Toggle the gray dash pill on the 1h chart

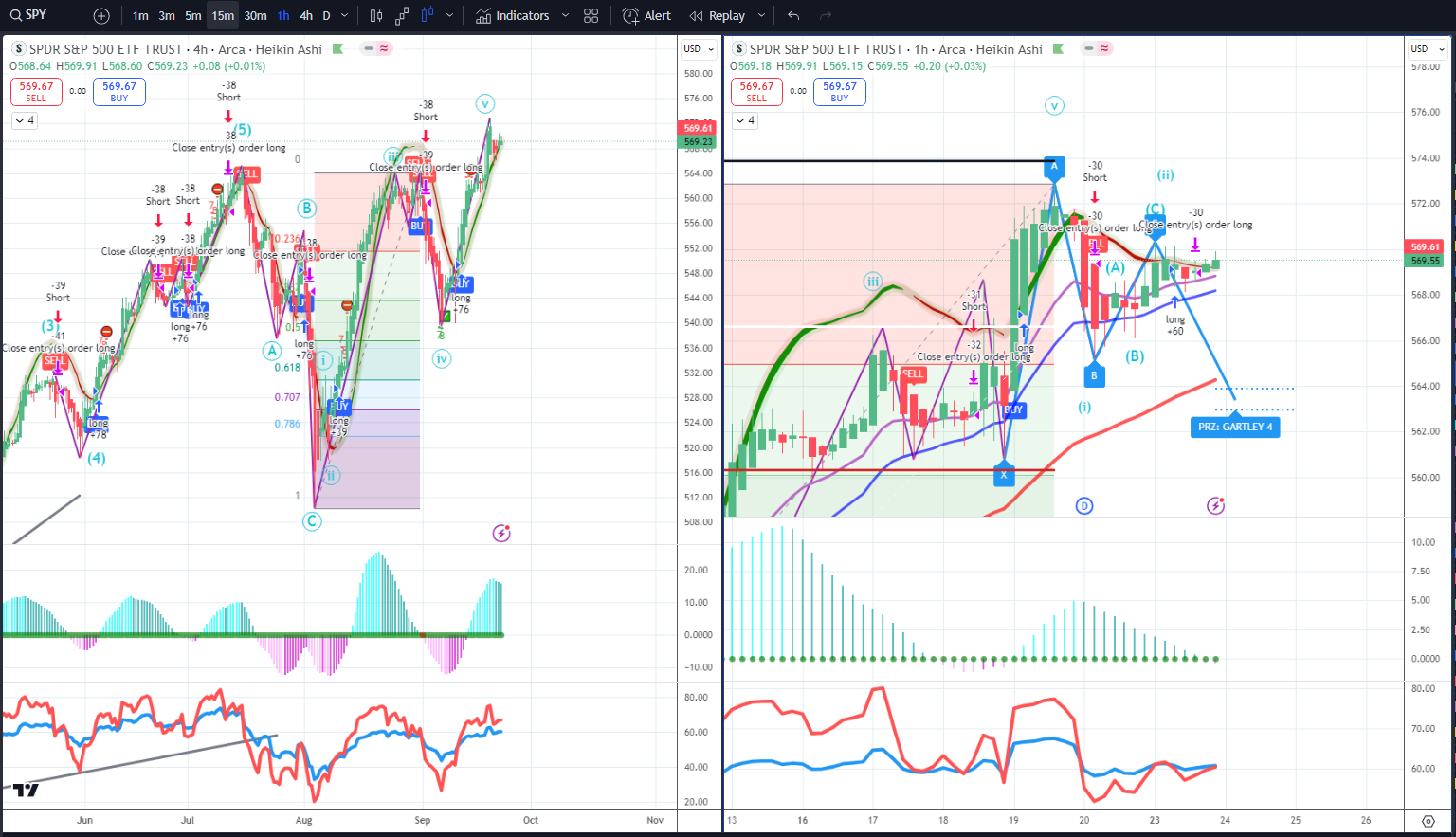tap(1089, 48)
